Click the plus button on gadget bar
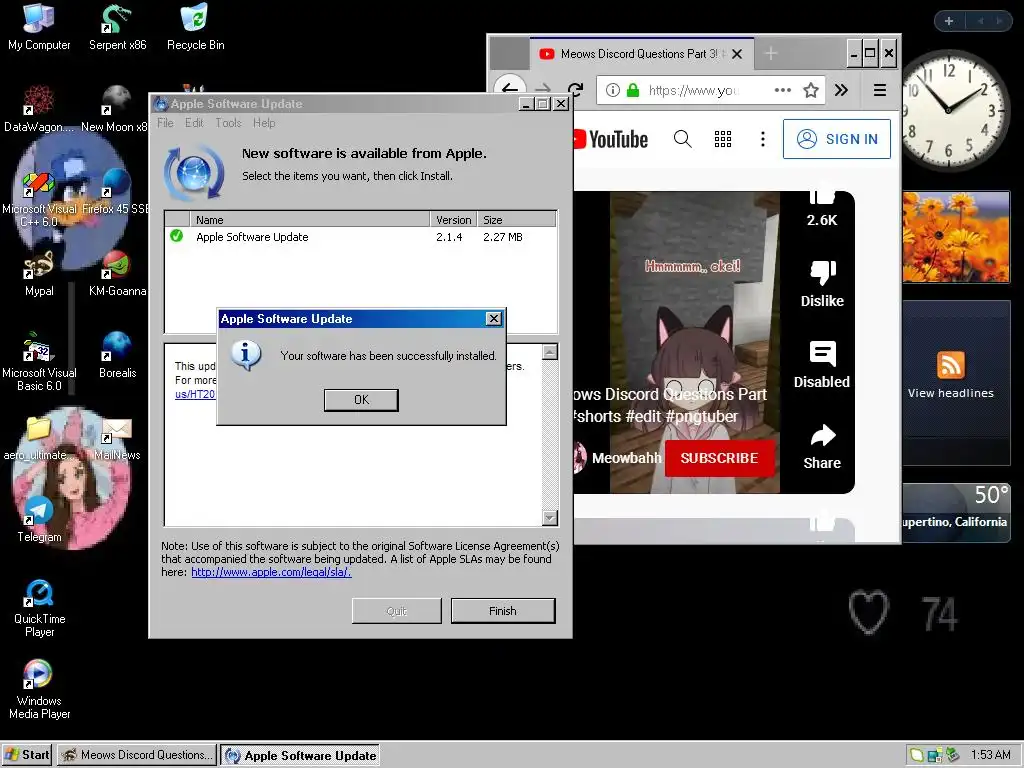 949,21
